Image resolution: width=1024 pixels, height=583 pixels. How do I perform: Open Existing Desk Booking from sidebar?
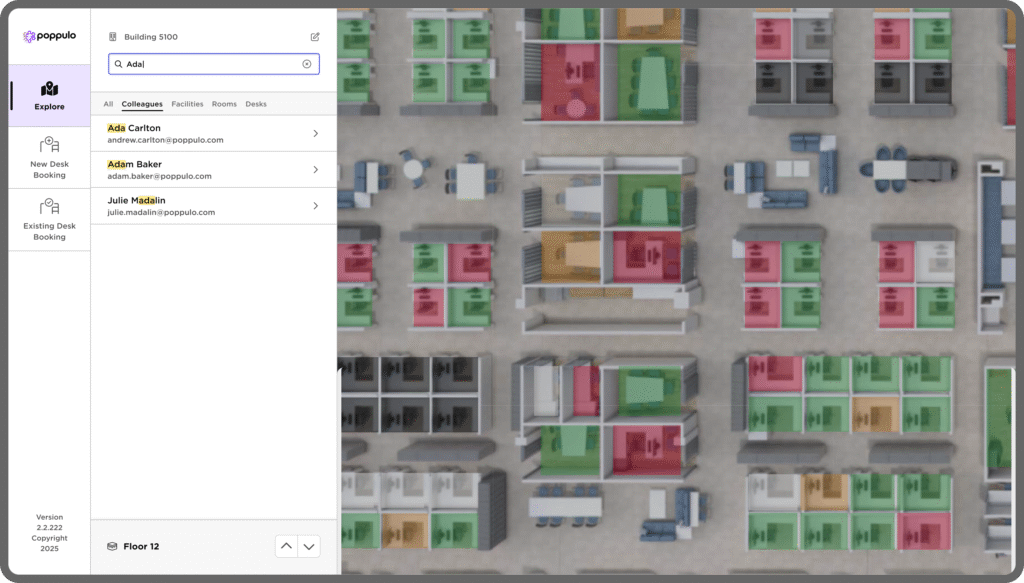click(49, 219)
